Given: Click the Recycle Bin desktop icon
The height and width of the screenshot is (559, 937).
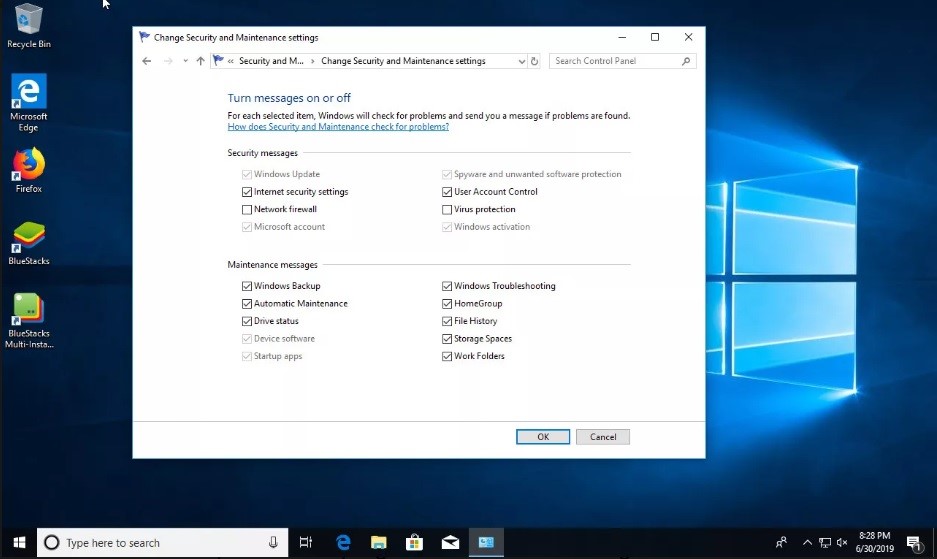Looking at the screenshot, I should [x=29, y=25].
